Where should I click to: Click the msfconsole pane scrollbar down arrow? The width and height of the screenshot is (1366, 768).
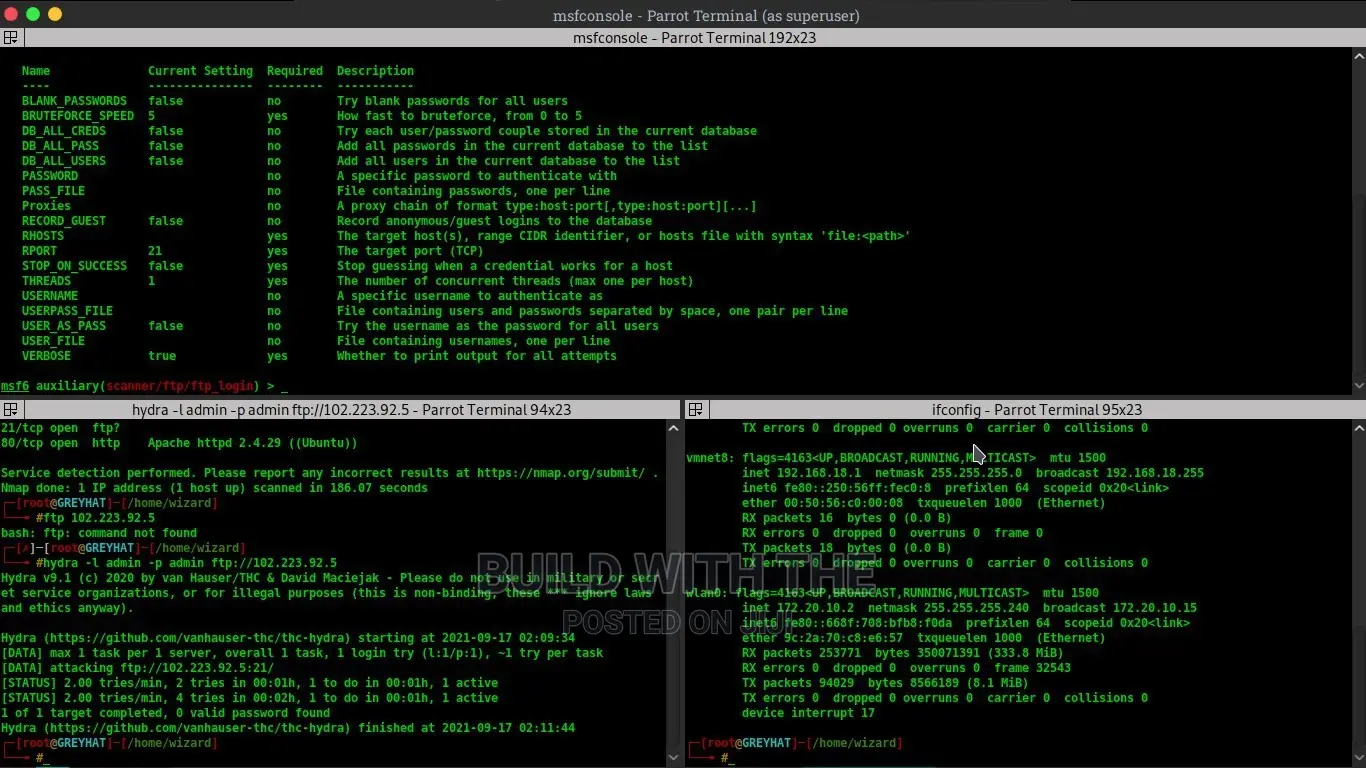pos(1358,386)
